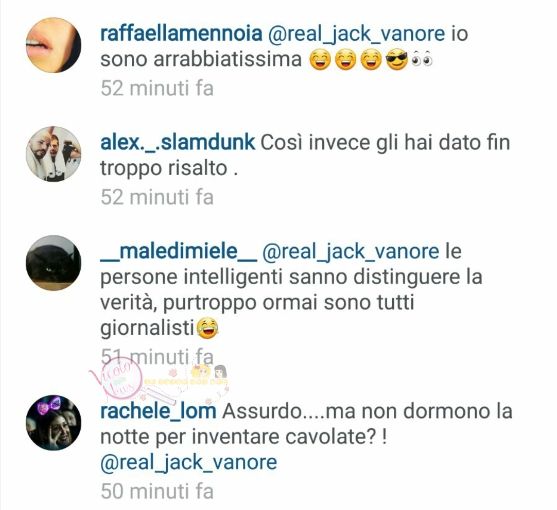557x510 pixels.
Task: Click the eyes emoji after arrabbiatissima
Action: click(422, 60)
